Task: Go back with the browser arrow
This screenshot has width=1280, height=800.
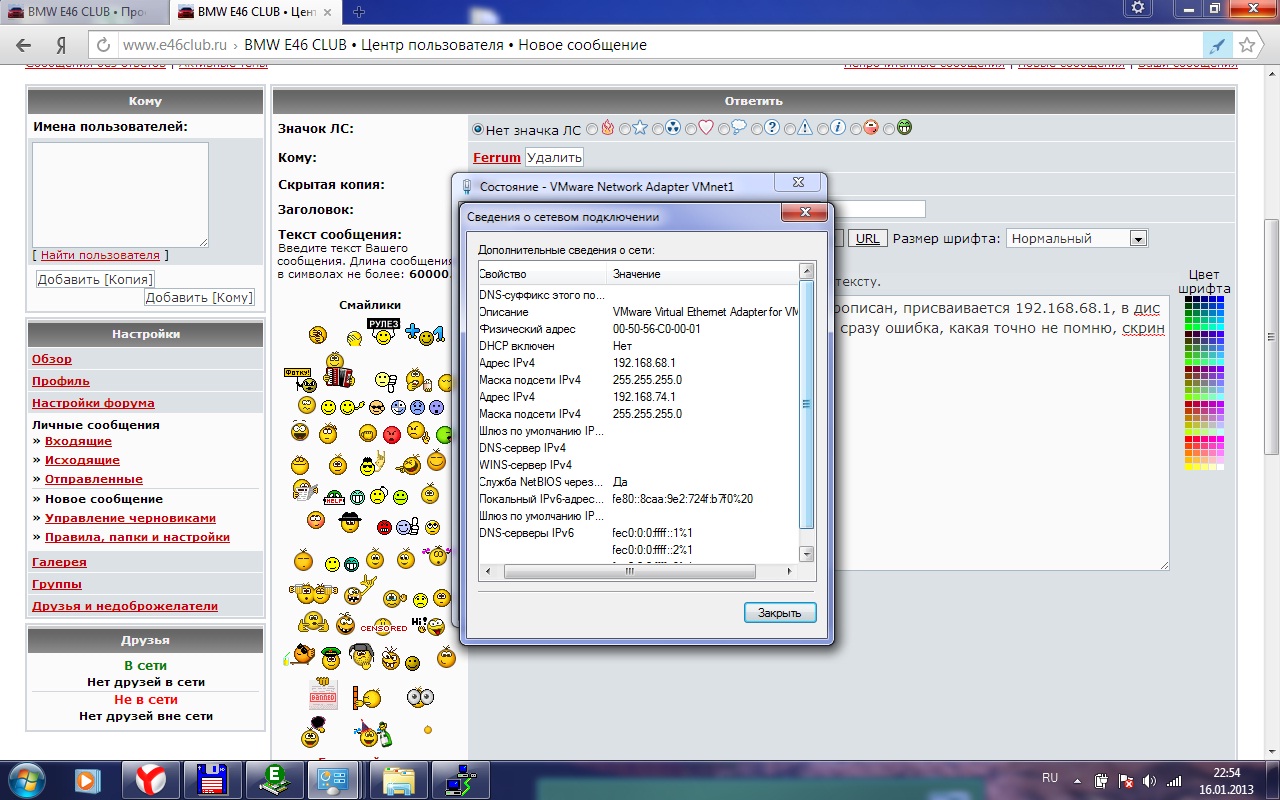Action: click(x=24, y=45)
